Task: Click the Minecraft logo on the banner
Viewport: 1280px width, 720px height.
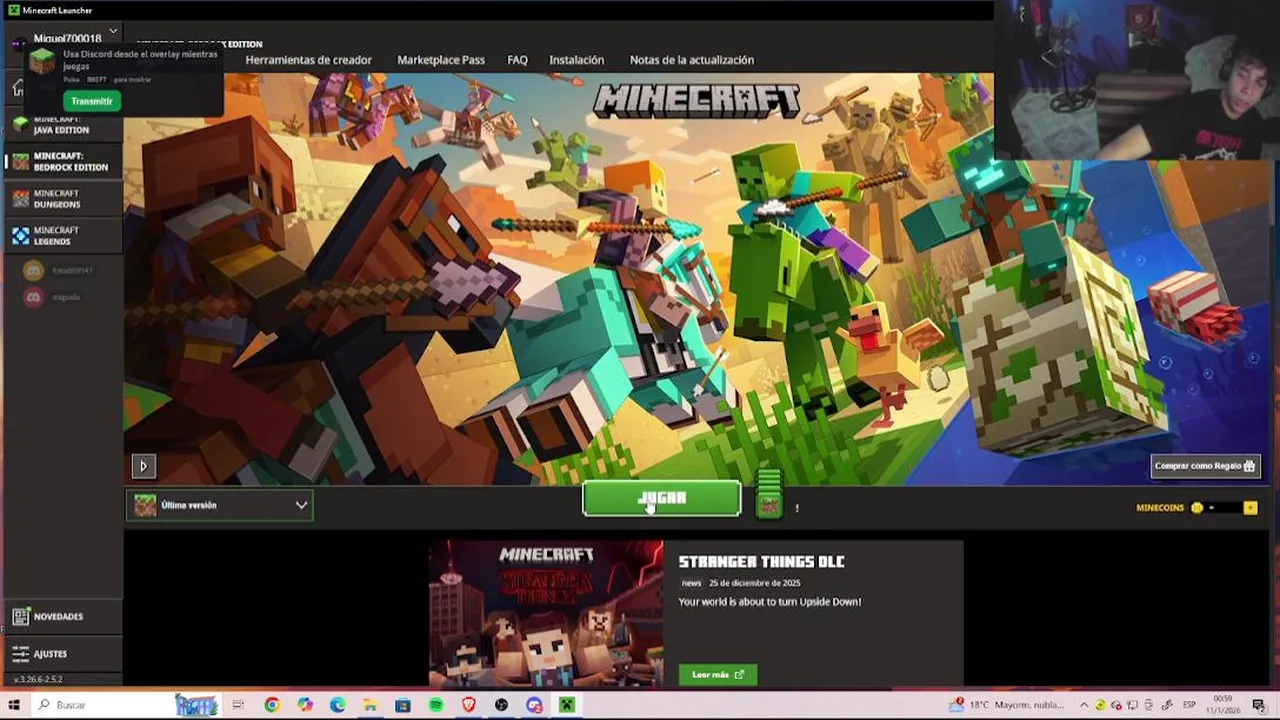Action: click(697, 101)
